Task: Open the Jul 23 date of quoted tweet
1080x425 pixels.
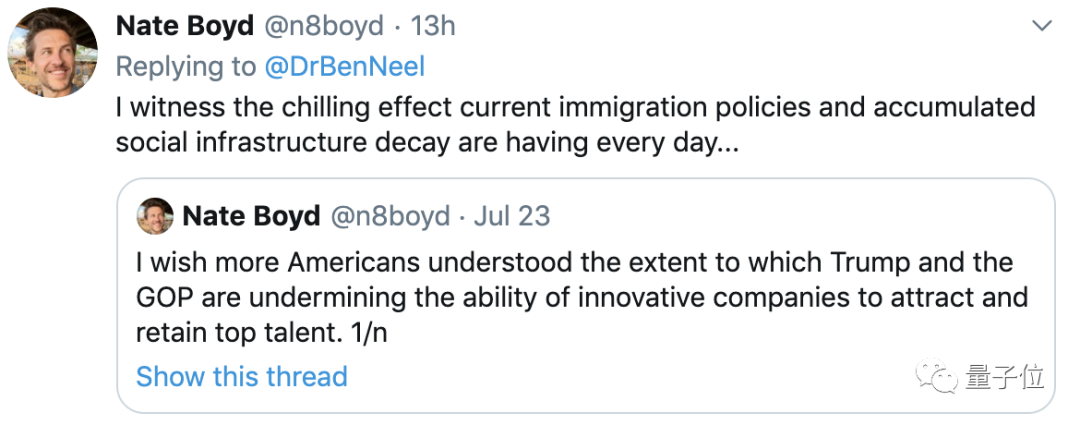Action: [x=512, y=216]
